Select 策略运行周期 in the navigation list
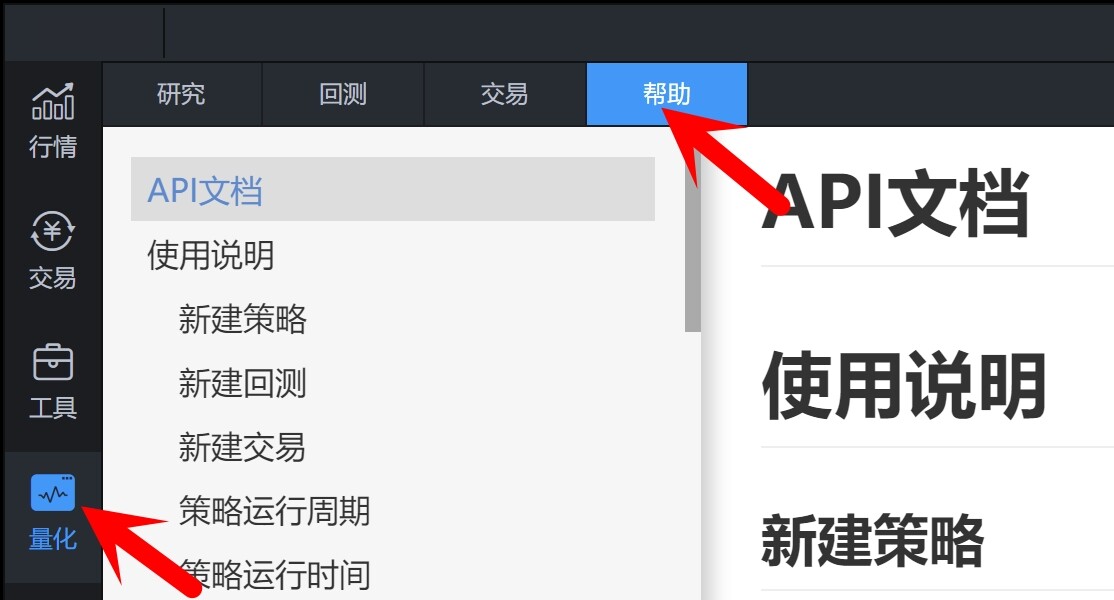The height and width of the screenshot is (600, 1114). point(274,512)
